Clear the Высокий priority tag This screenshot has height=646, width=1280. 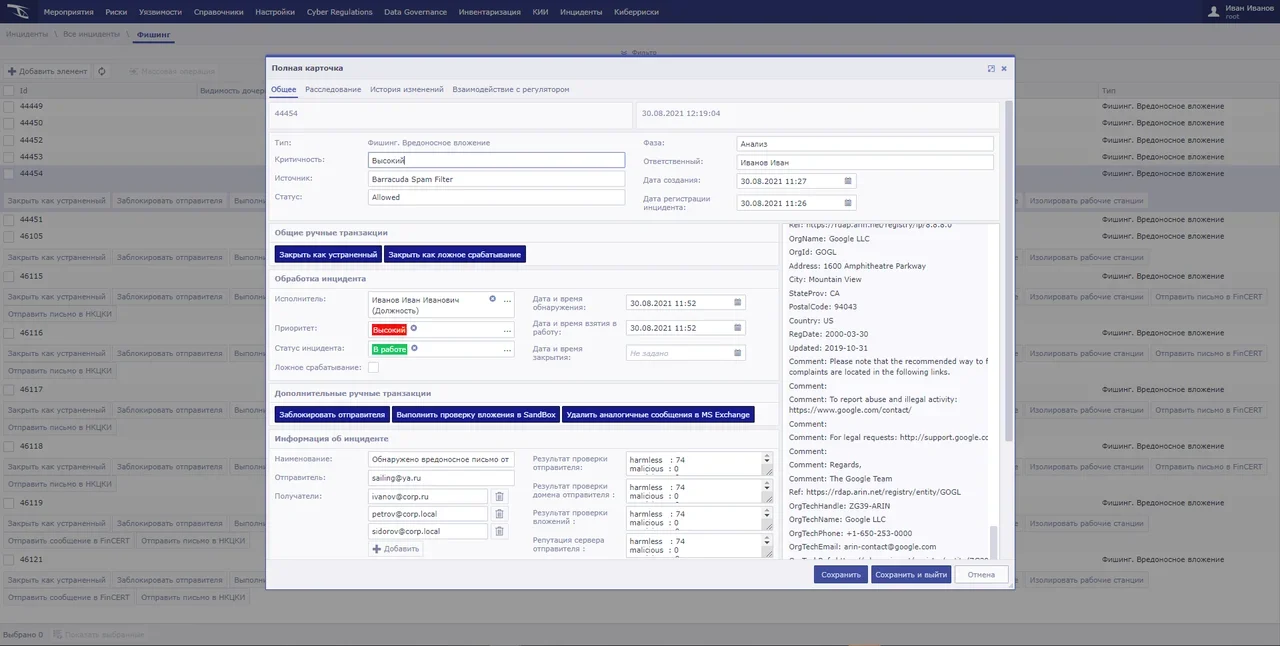click(x=414, y=328)
